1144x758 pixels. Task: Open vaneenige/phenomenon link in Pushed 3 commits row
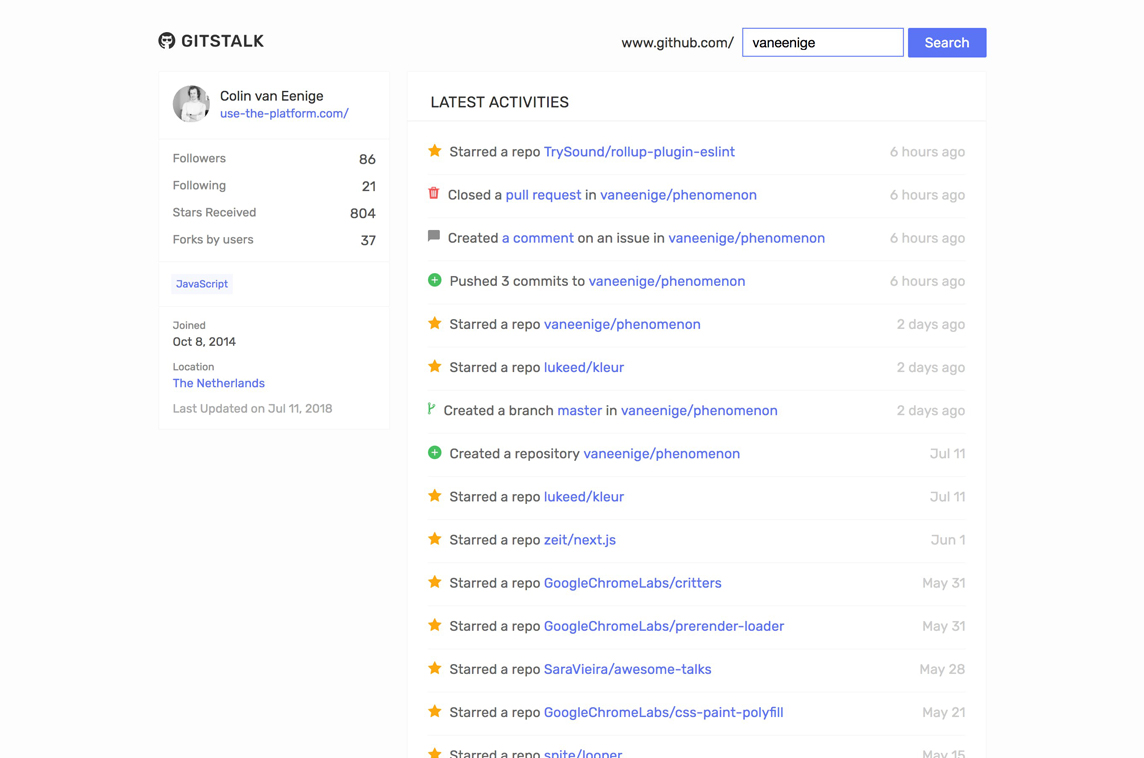(667, 282)
